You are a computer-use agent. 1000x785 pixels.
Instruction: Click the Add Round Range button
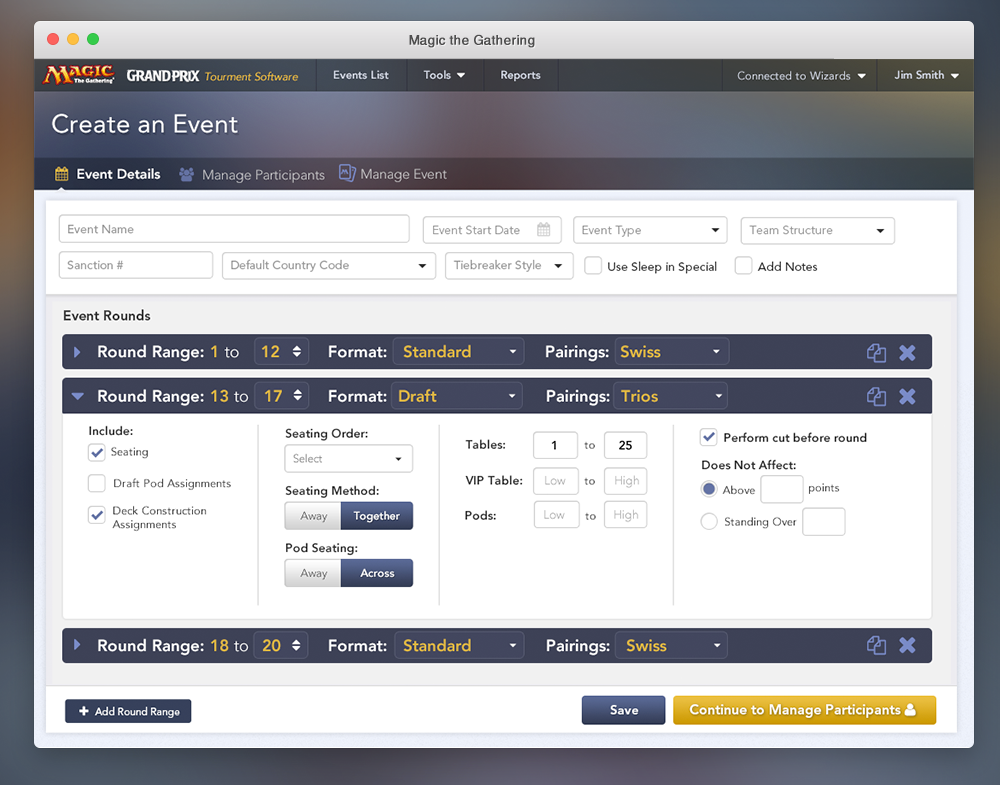128,711
